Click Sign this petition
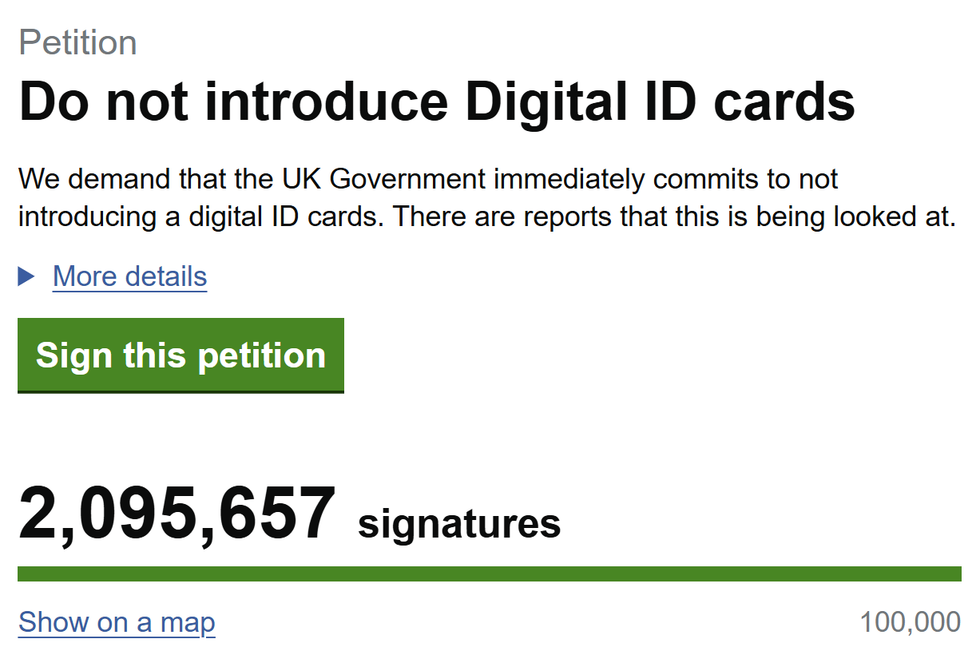Viewport: 980px width, 667px height. (x=180, y=355)
